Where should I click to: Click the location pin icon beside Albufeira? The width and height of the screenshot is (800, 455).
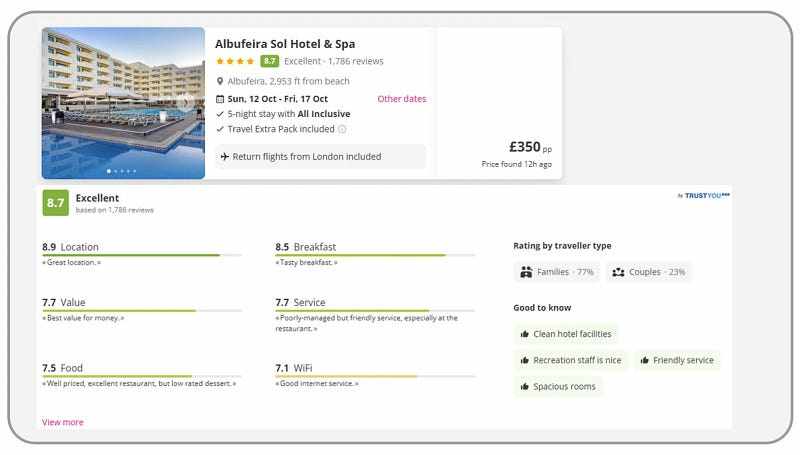(220, 81)
